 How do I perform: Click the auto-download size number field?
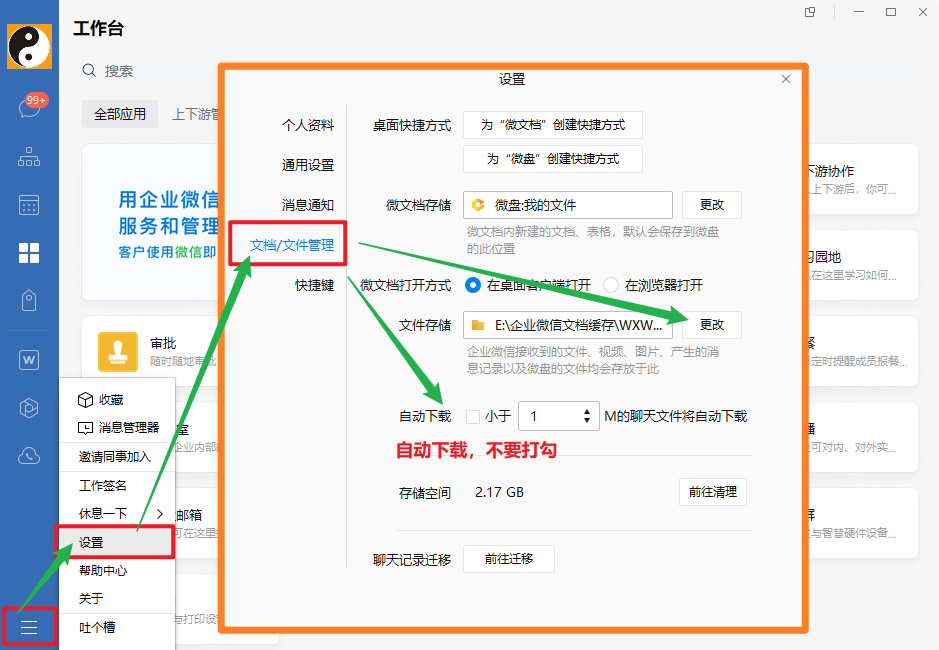(x=559, y=416)
